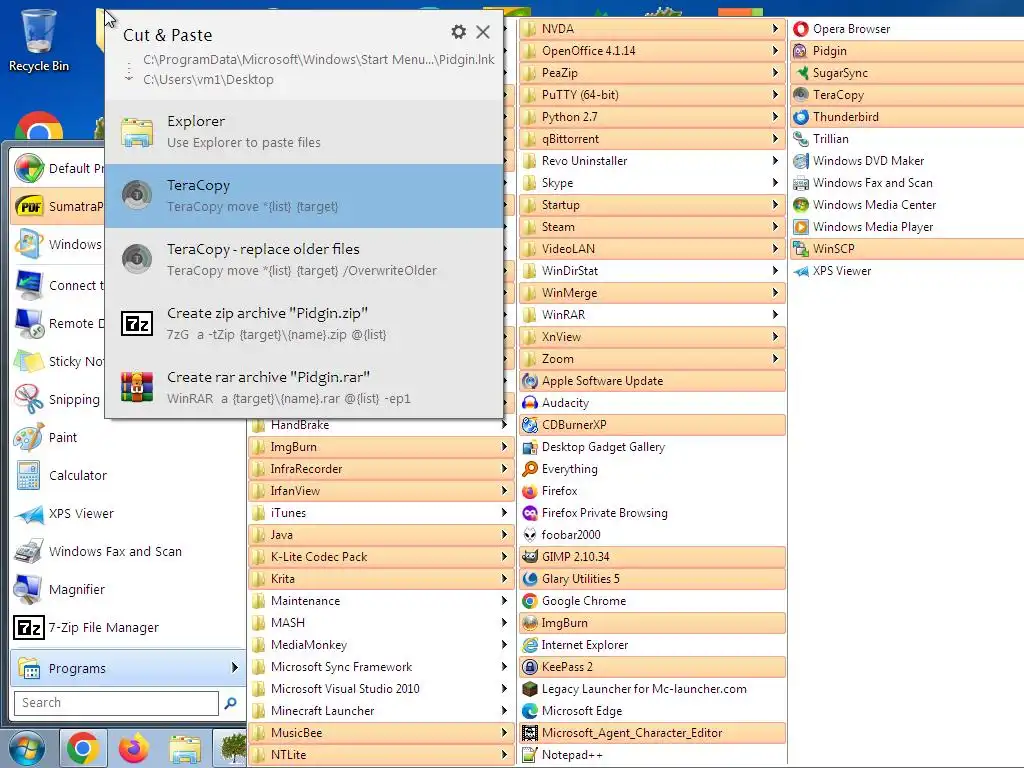Open the VideoLAN folder

tap(652, 249)
